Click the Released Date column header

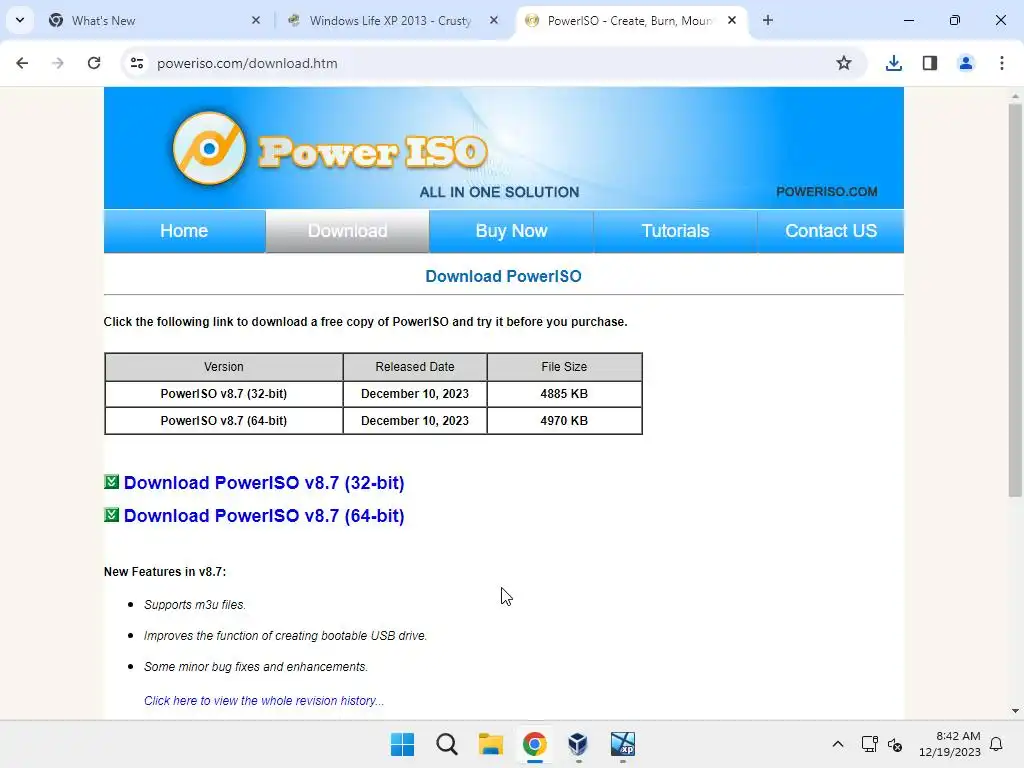click(x=415, y=367)
